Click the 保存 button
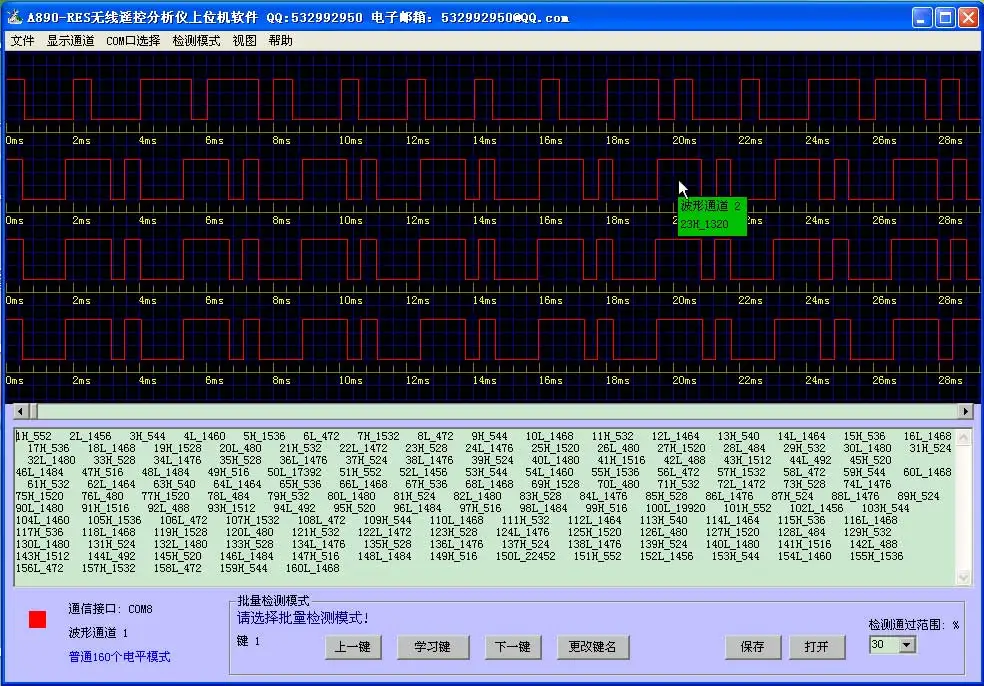The image size is (984, 686). [752, 647]
